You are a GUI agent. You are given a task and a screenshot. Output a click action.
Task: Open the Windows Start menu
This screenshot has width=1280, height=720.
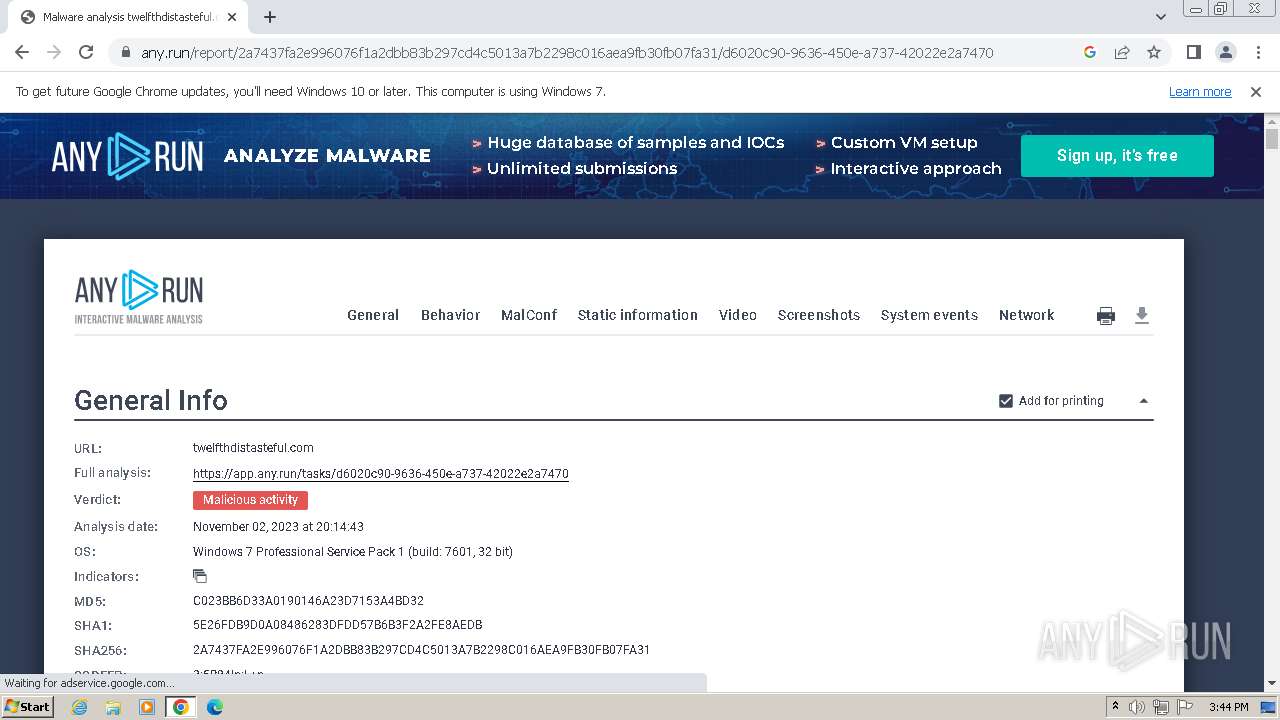(28, 707)
